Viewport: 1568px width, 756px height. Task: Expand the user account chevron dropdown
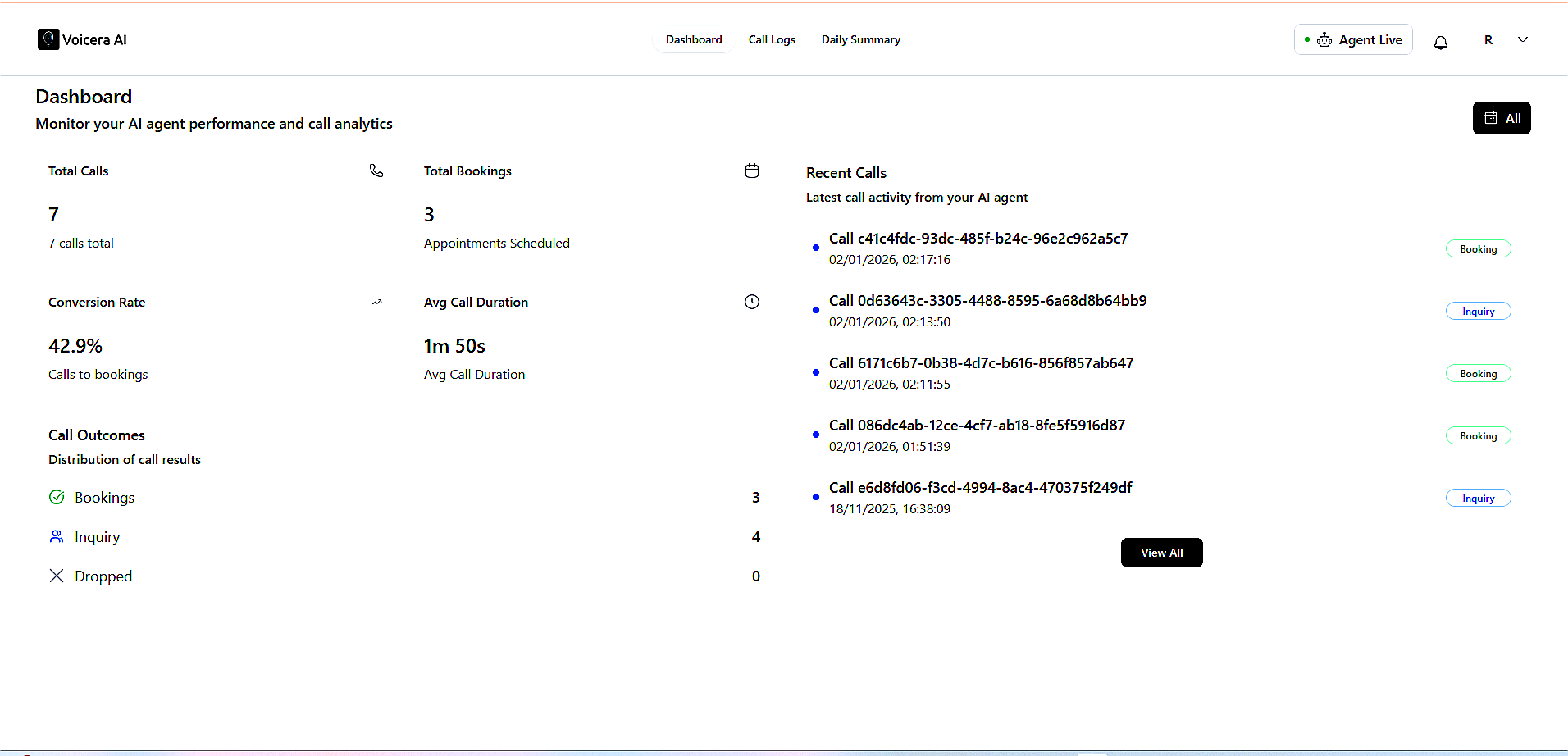[x=1522, y=39]
